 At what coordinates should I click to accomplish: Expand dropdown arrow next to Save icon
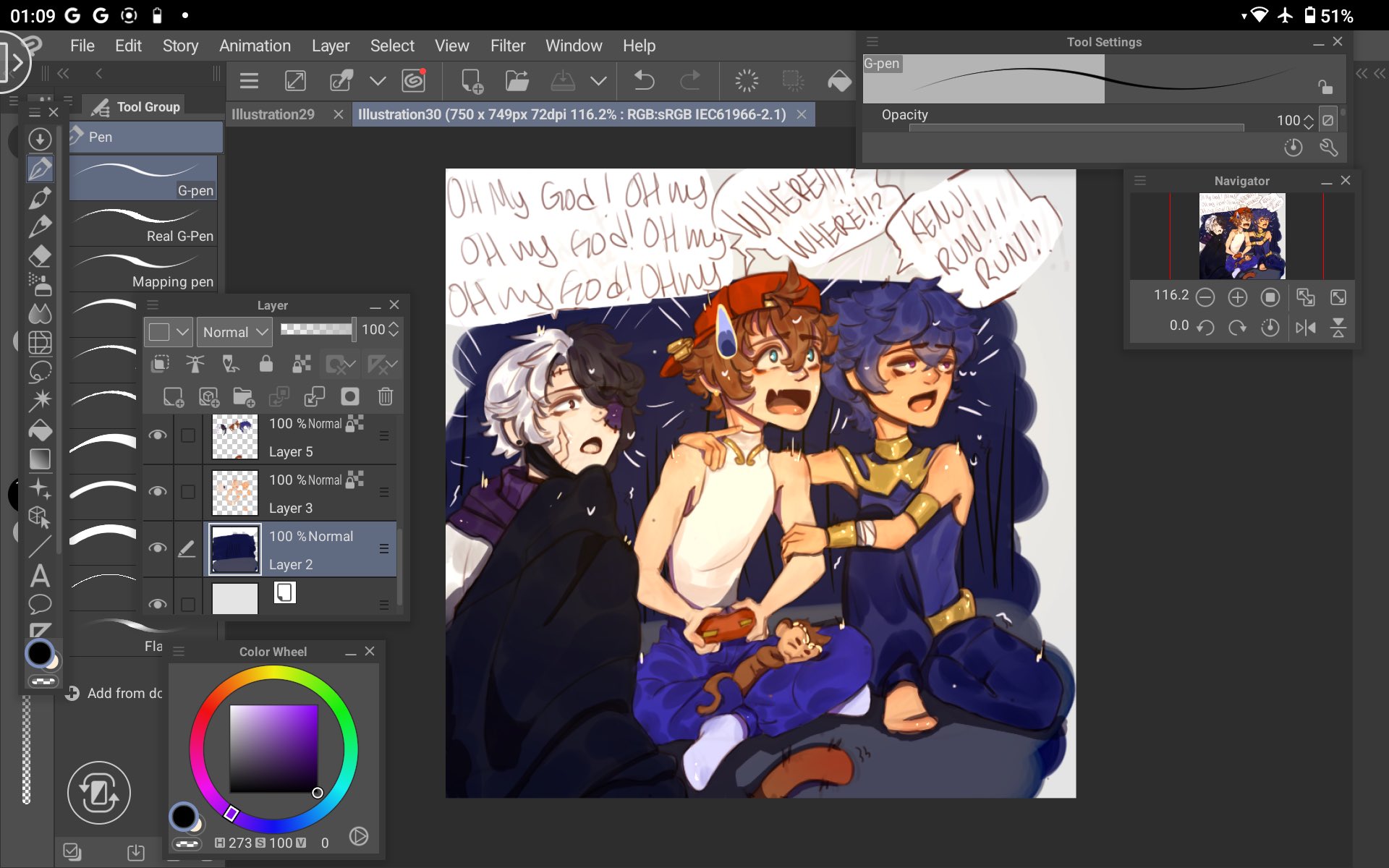coord(598,80)
